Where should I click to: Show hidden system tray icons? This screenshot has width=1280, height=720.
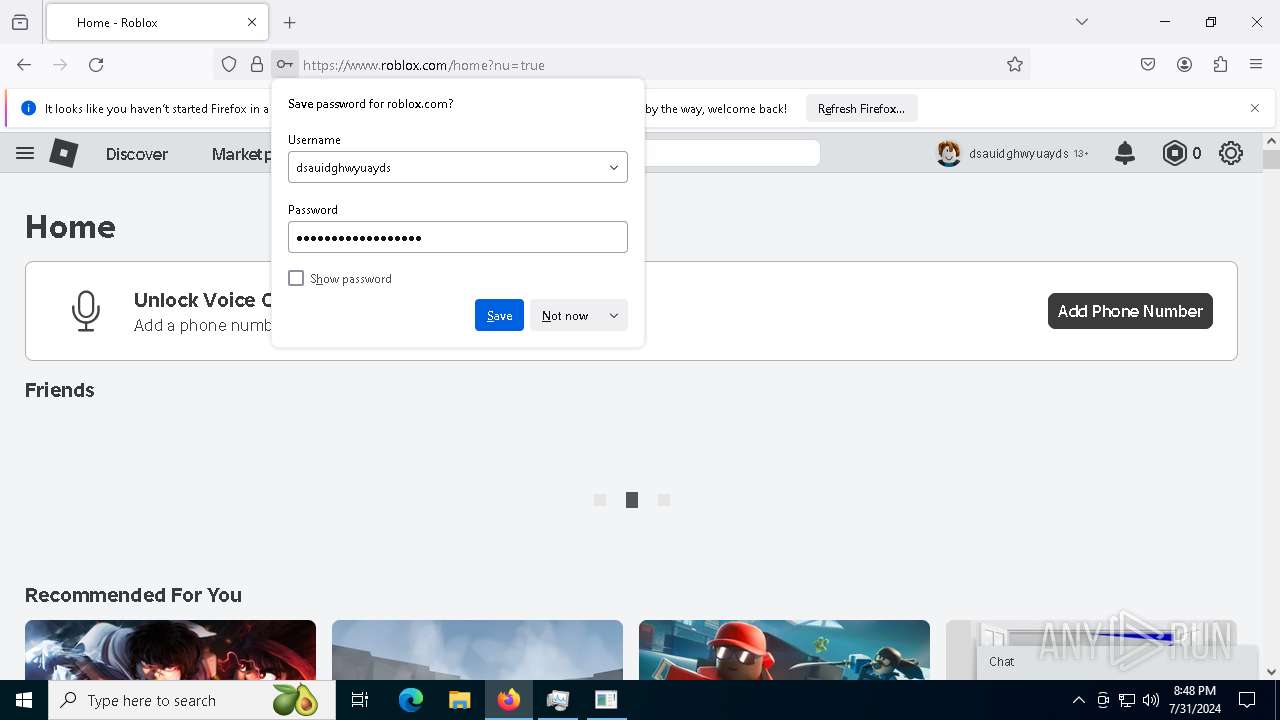tap(1078, 700)
